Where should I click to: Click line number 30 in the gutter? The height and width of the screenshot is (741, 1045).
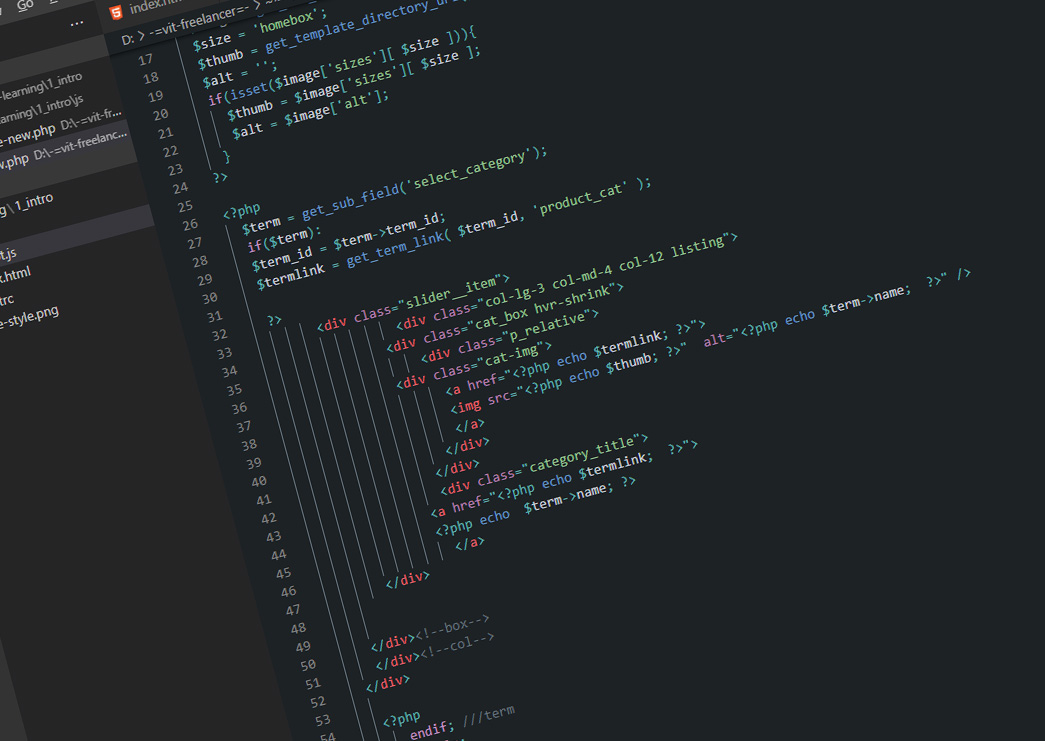[x=209, y=299]
